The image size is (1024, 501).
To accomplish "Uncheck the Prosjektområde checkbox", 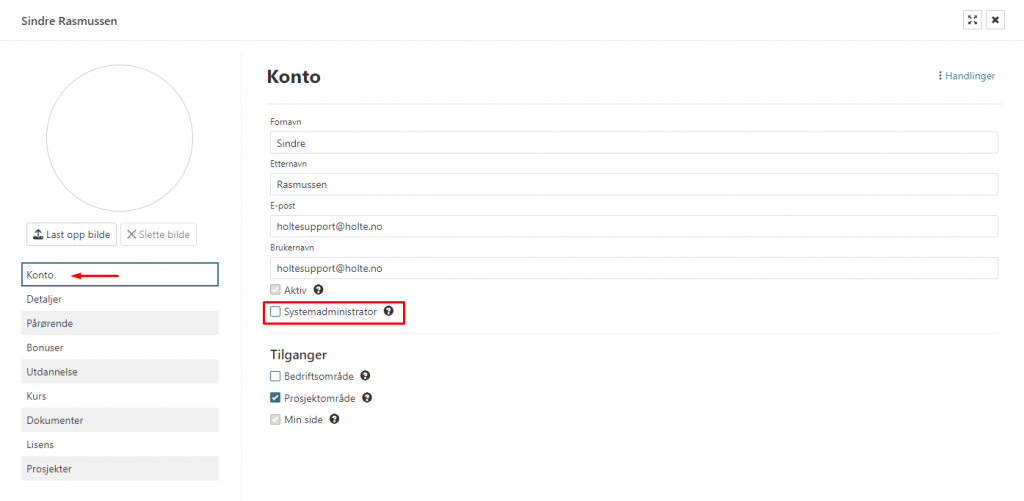I will [x=276, y=398].
